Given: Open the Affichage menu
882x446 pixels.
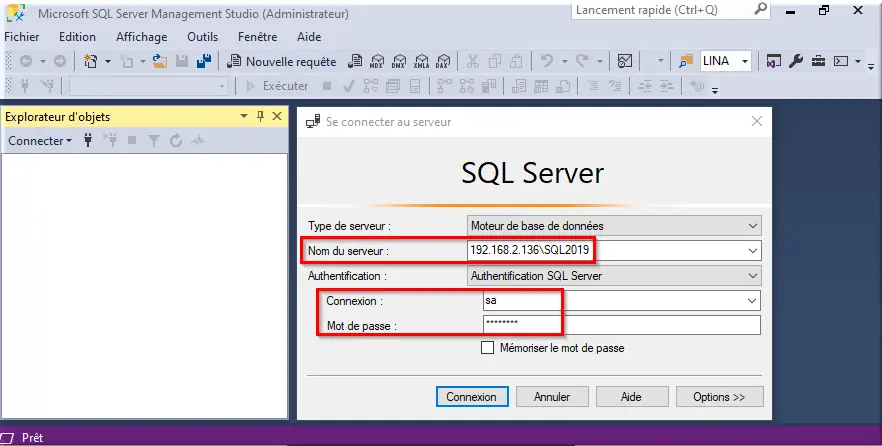Looking at the screenshot, I should coord(141,37).
